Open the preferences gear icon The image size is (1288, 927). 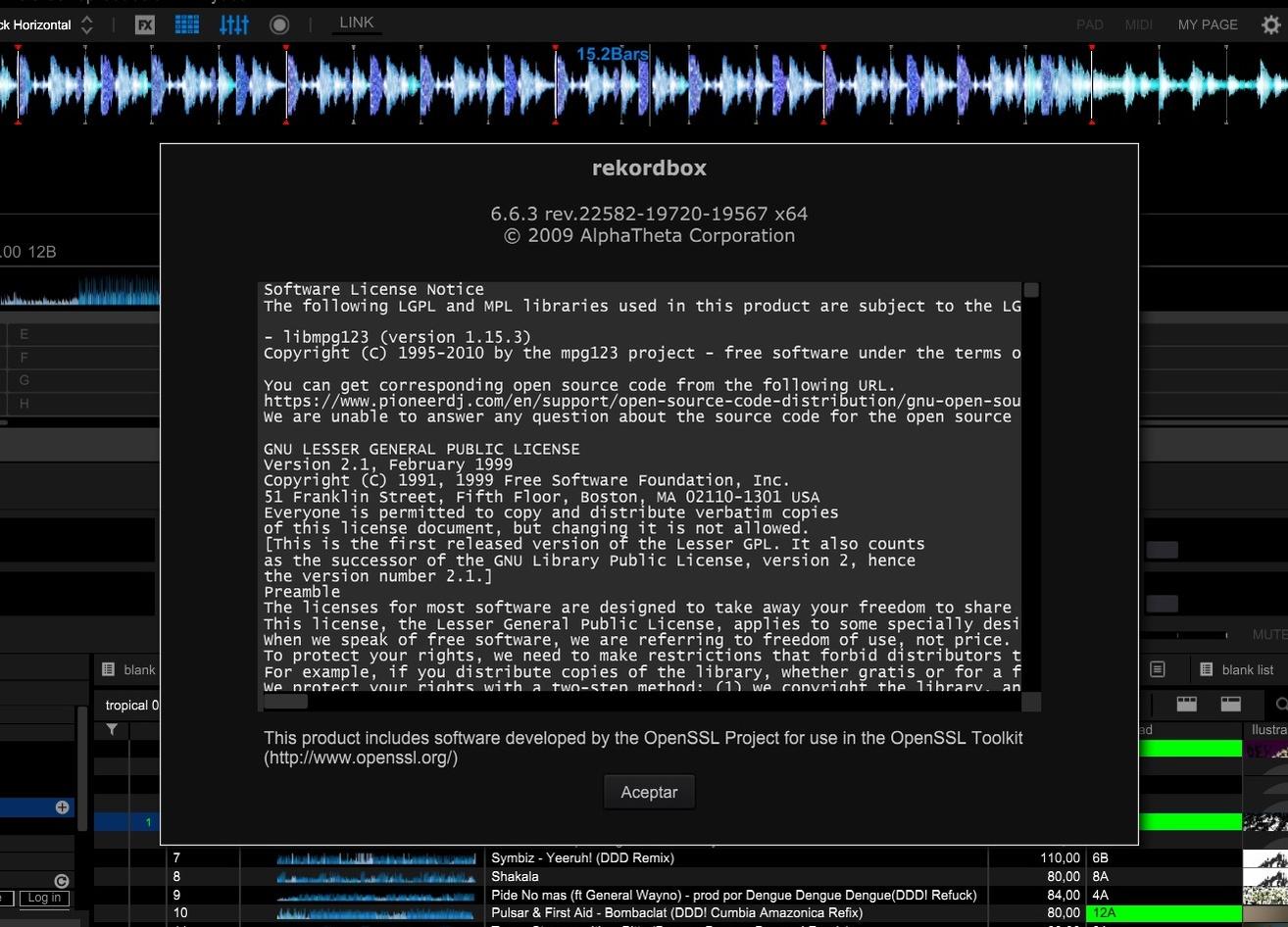(1270, 24)
